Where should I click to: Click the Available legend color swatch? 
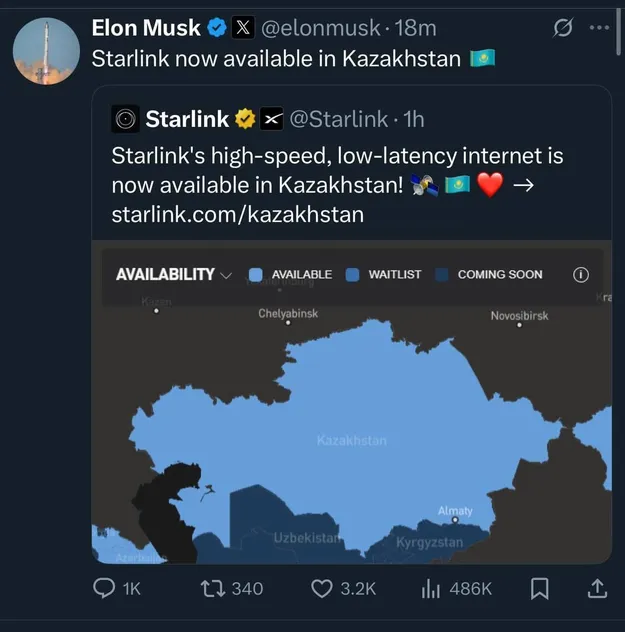tap(255, 275)
